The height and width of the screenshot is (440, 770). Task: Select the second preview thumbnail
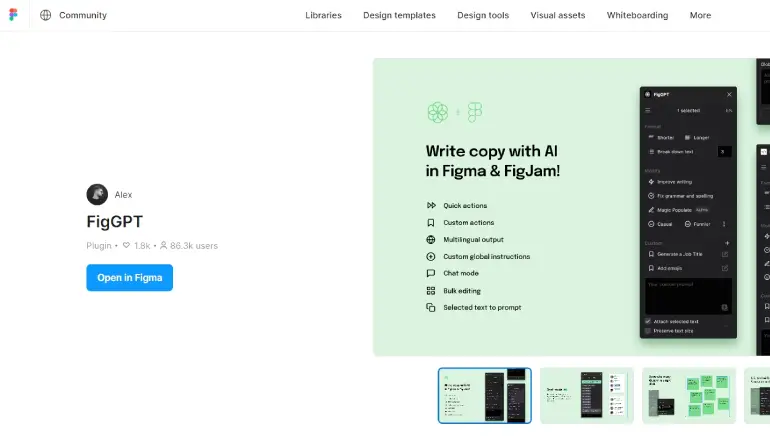point(587,395)
